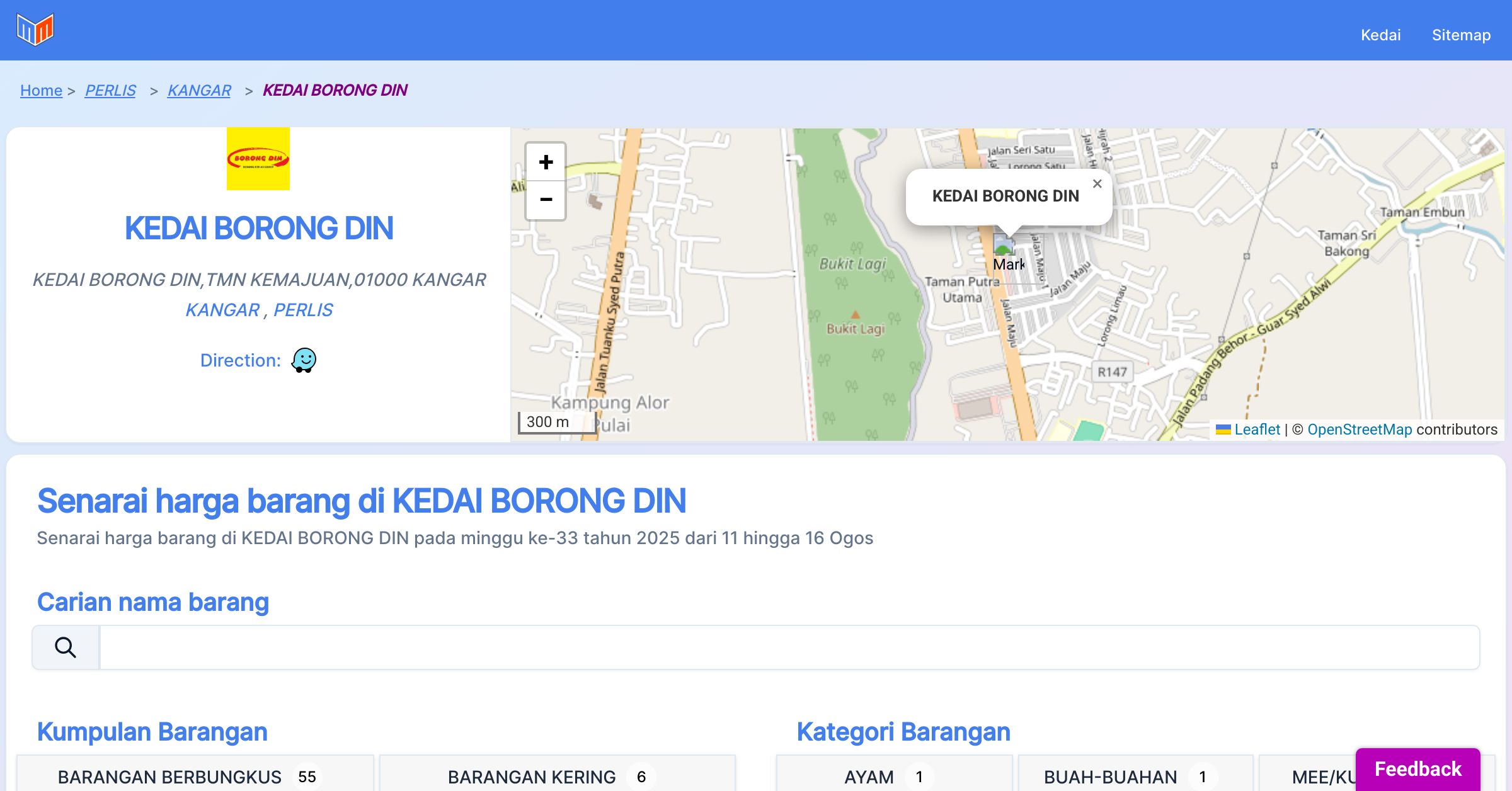Go to Home breadcrumb link
Viewport: 1512px width, 791px height.
pyautogui.click(x=41, y=90)
